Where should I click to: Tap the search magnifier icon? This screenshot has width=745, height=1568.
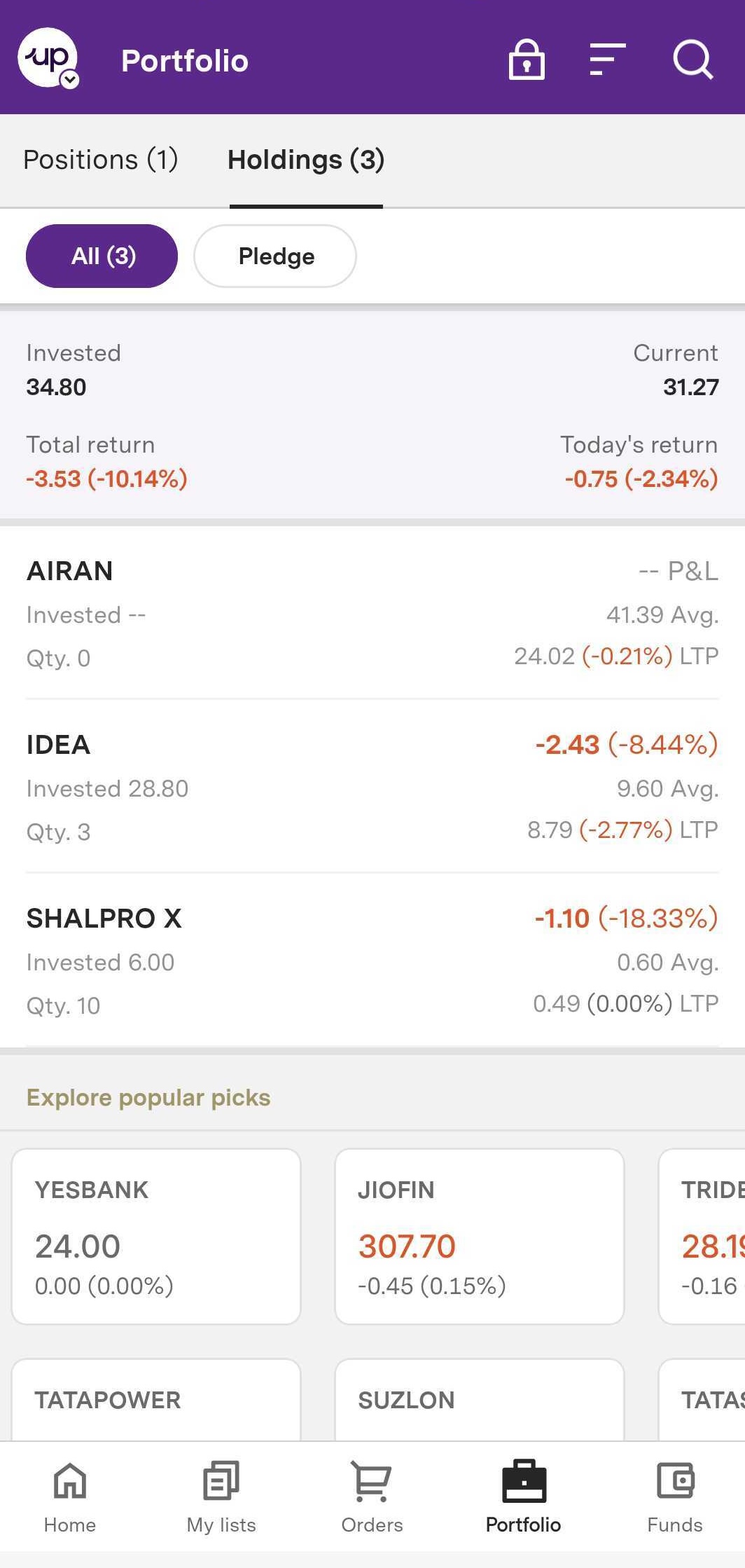(692, 60)
